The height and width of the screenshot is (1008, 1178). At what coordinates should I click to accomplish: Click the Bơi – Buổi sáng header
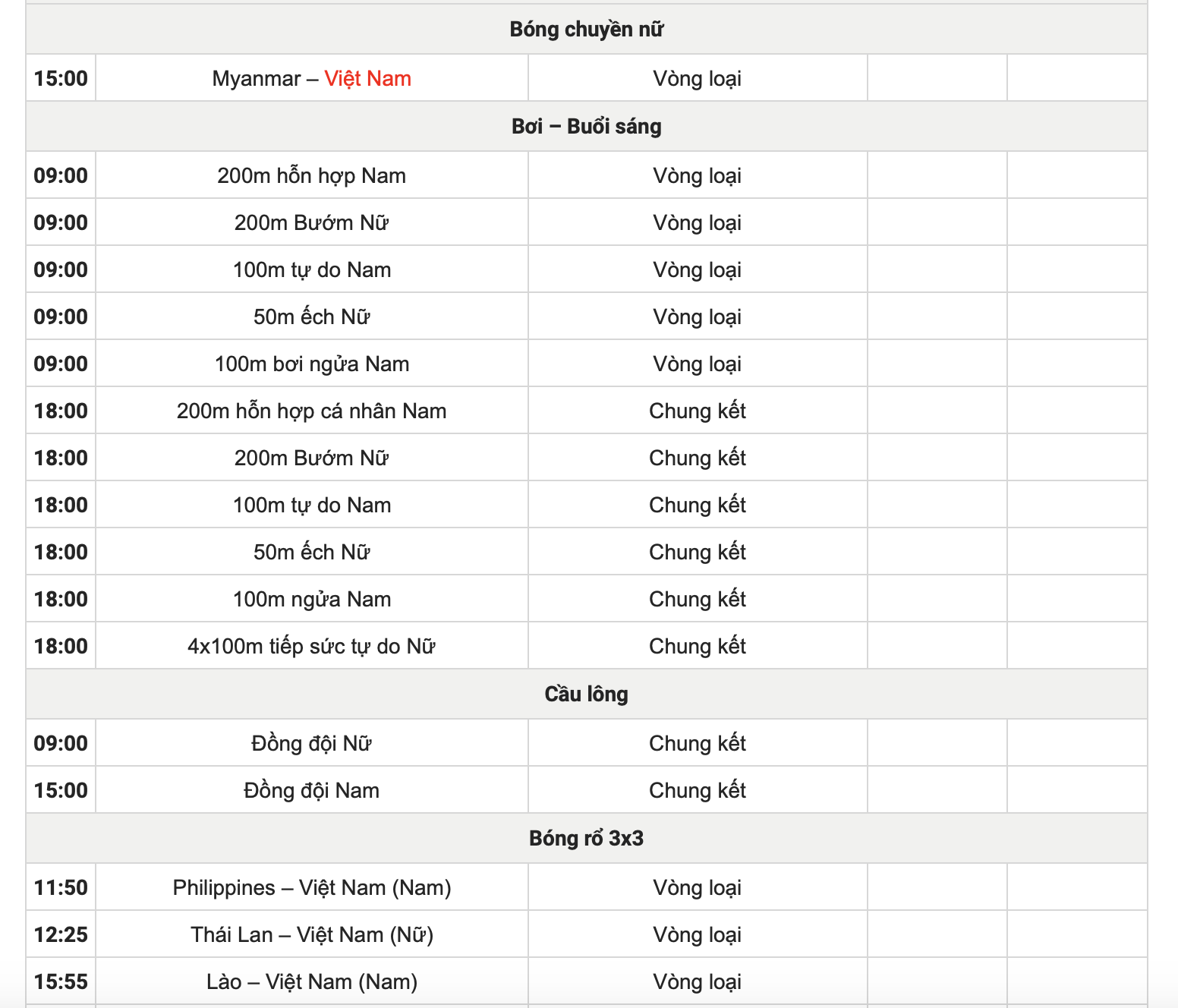coord(586,127)
